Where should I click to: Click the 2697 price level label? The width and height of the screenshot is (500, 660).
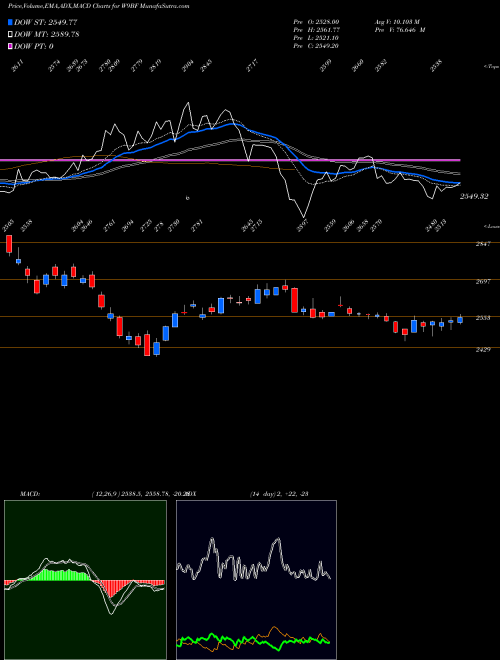point(483,281)
